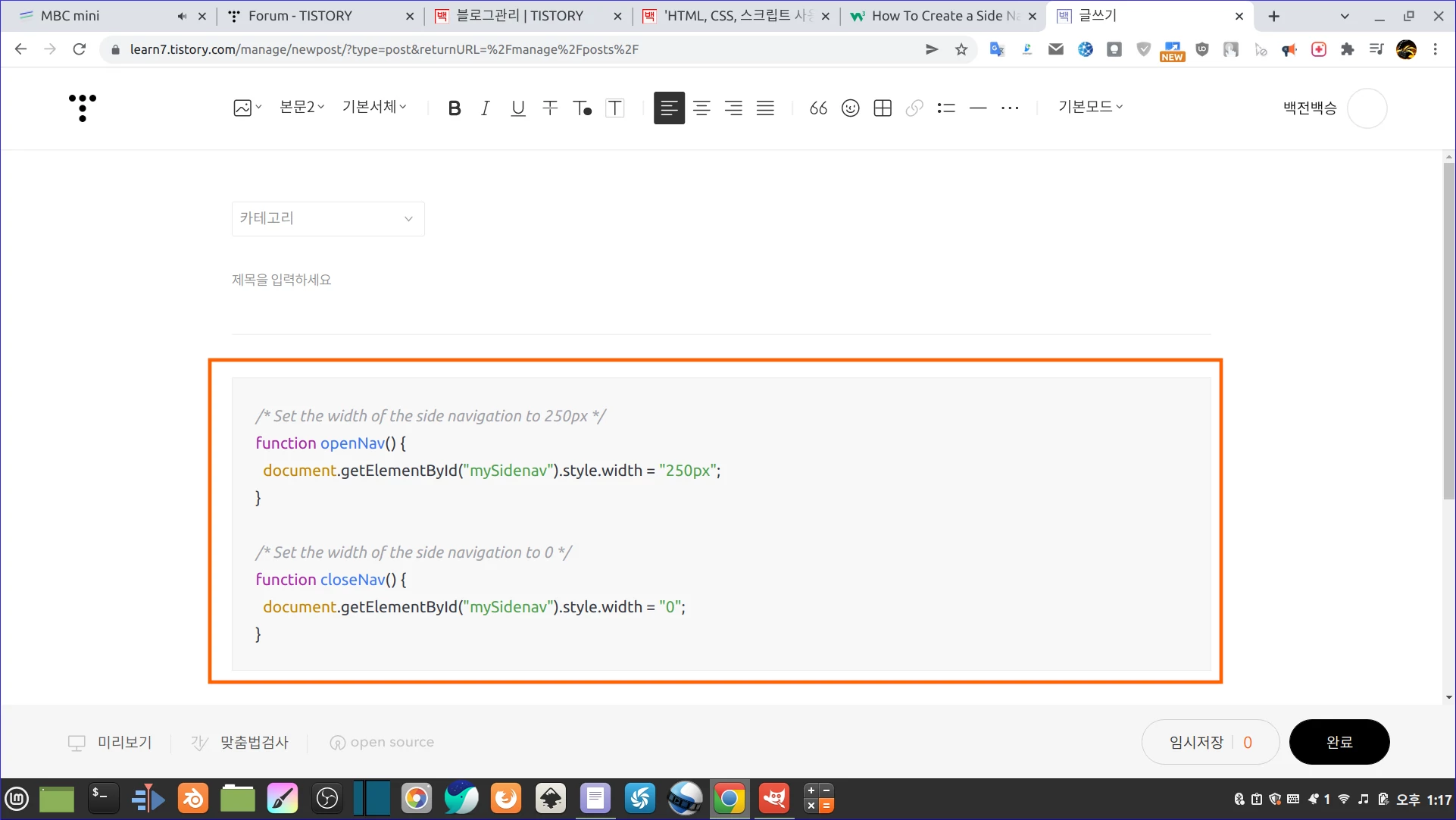
Task: Center-align the text
Action: pyautogui.click(x=701, y=108)
